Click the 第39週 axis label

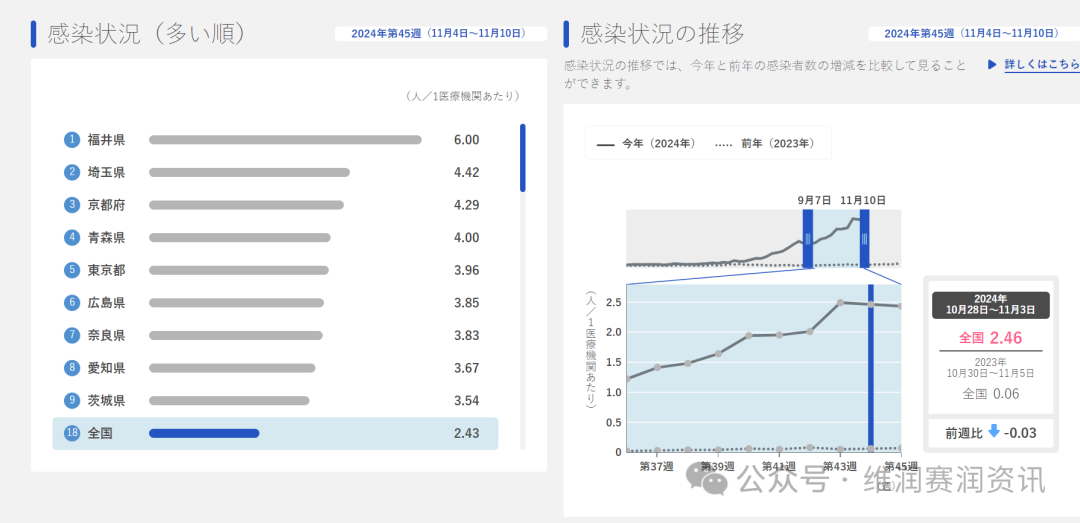[717, 466]
